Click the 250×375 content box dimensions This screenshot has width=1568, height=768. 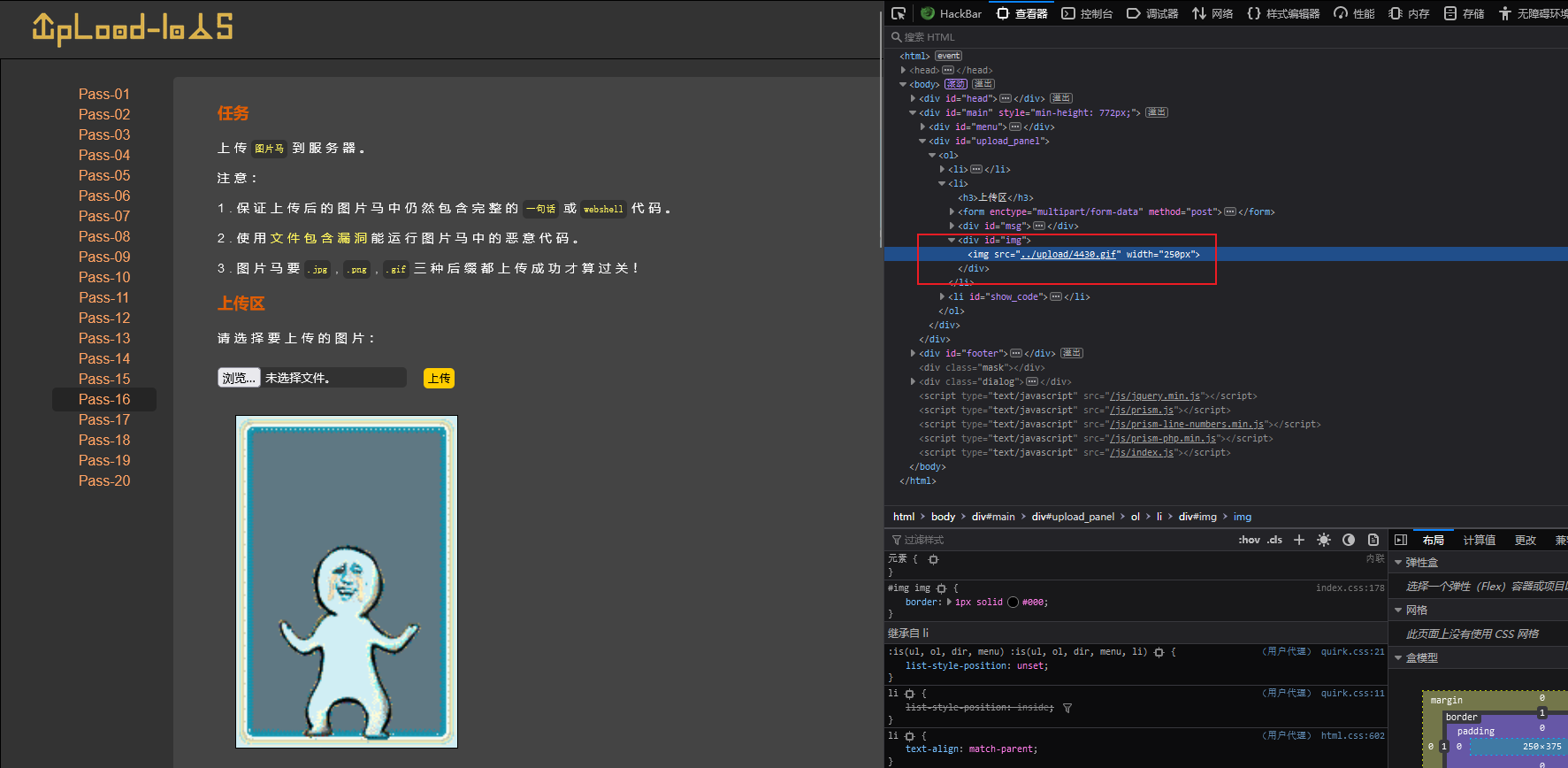click(1541, 747)
